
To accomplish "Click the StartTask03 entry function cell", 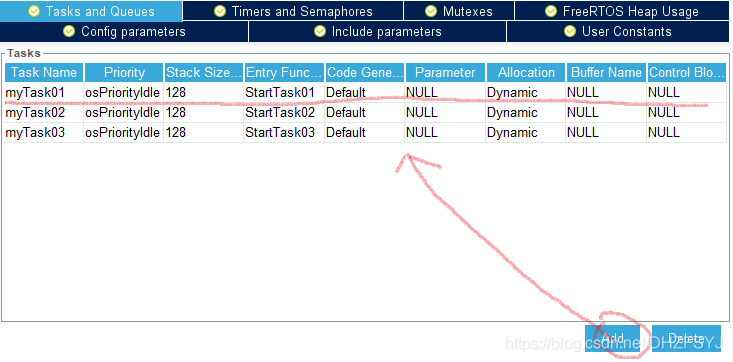I will pos(284,133).
